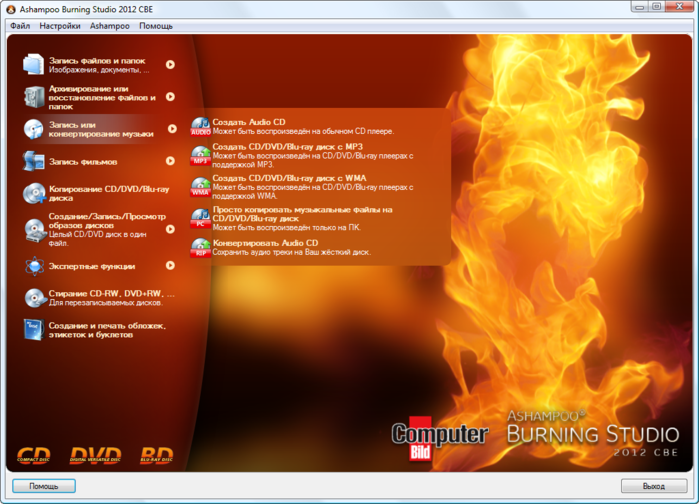Viewport: 699px width, 504px height.
Task: Open Создание/Запись/Просмотр образов дисков entry
Action: coord(99,229)
